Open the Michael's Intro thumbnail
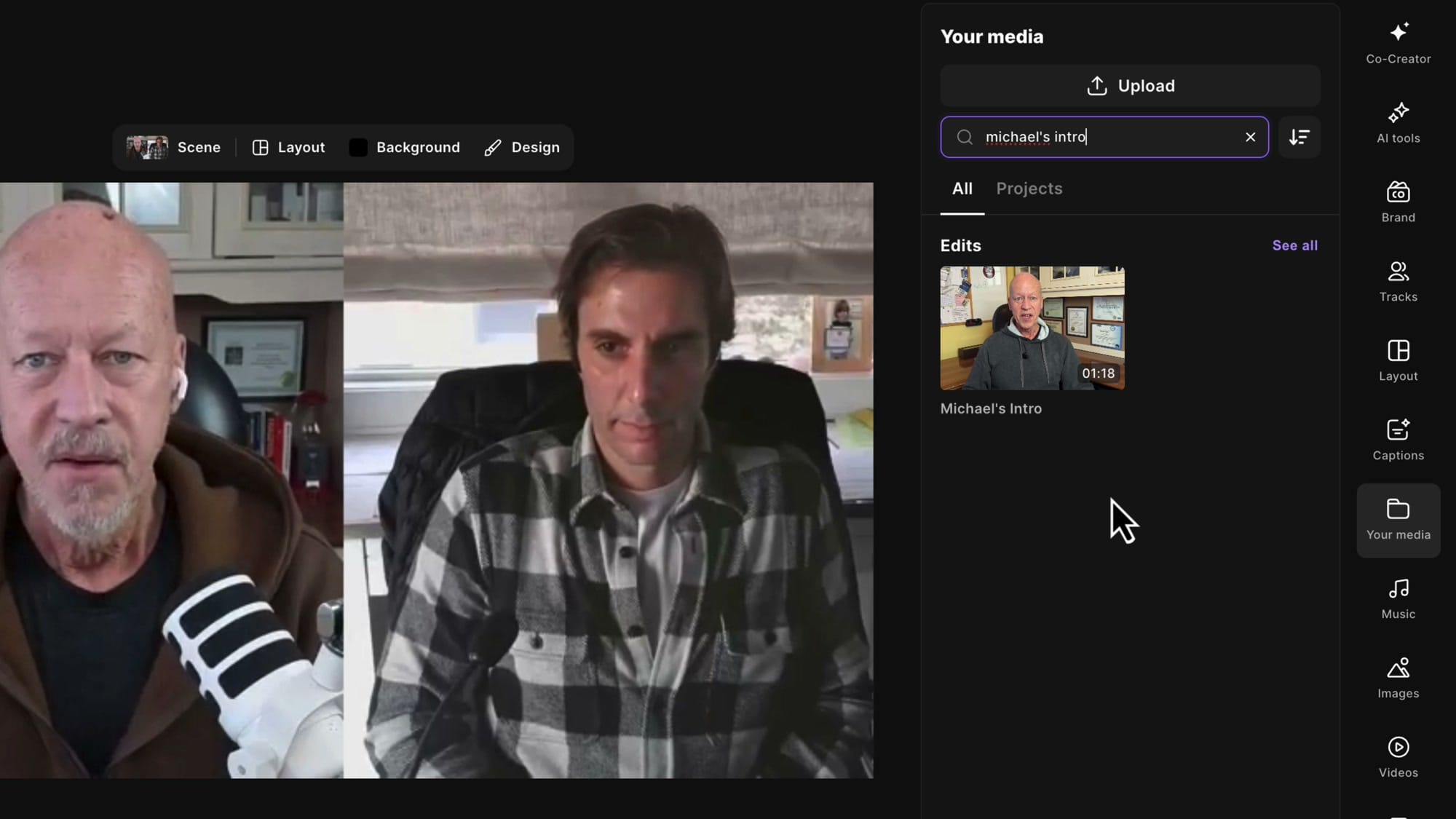Image resolution: width=1456 pixels, height=819 pixels. point(1031,327)
